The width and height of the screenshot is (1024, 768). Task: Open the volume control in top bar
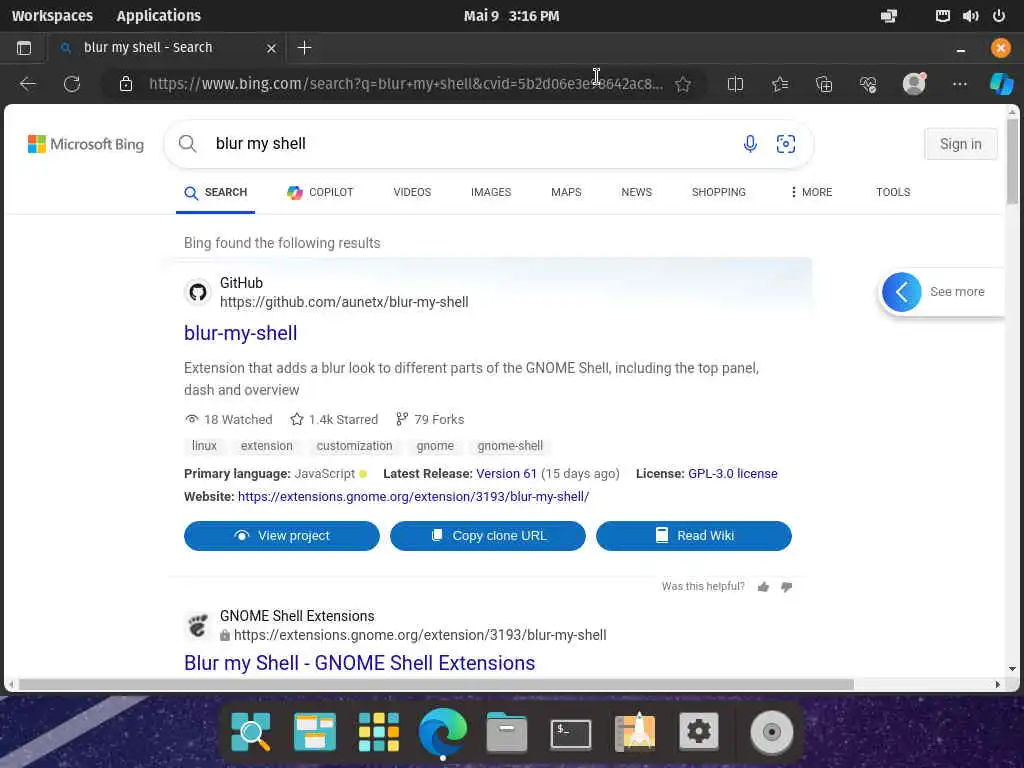click(970, 16)
